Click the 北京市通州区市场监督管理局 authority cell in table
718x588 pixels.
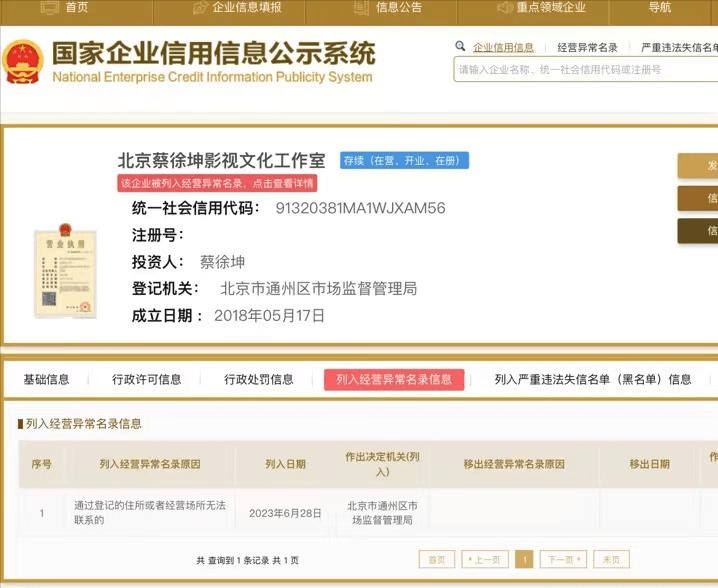382,512
